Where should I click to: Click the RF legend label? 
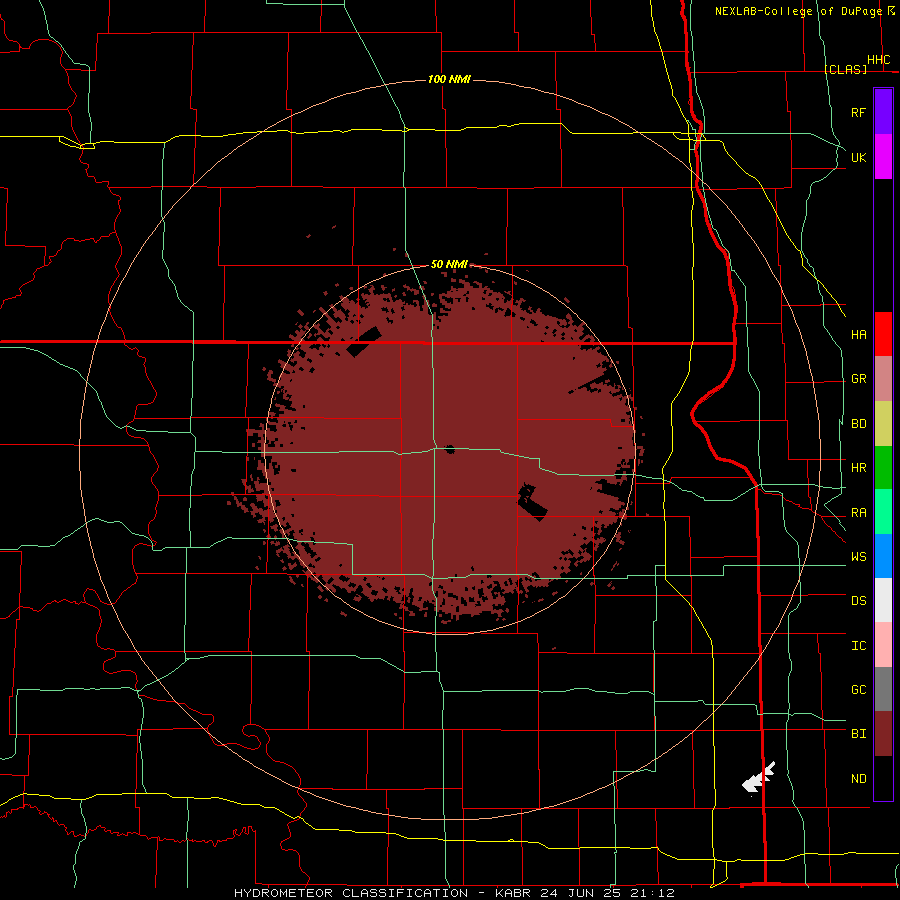point(858,112)
